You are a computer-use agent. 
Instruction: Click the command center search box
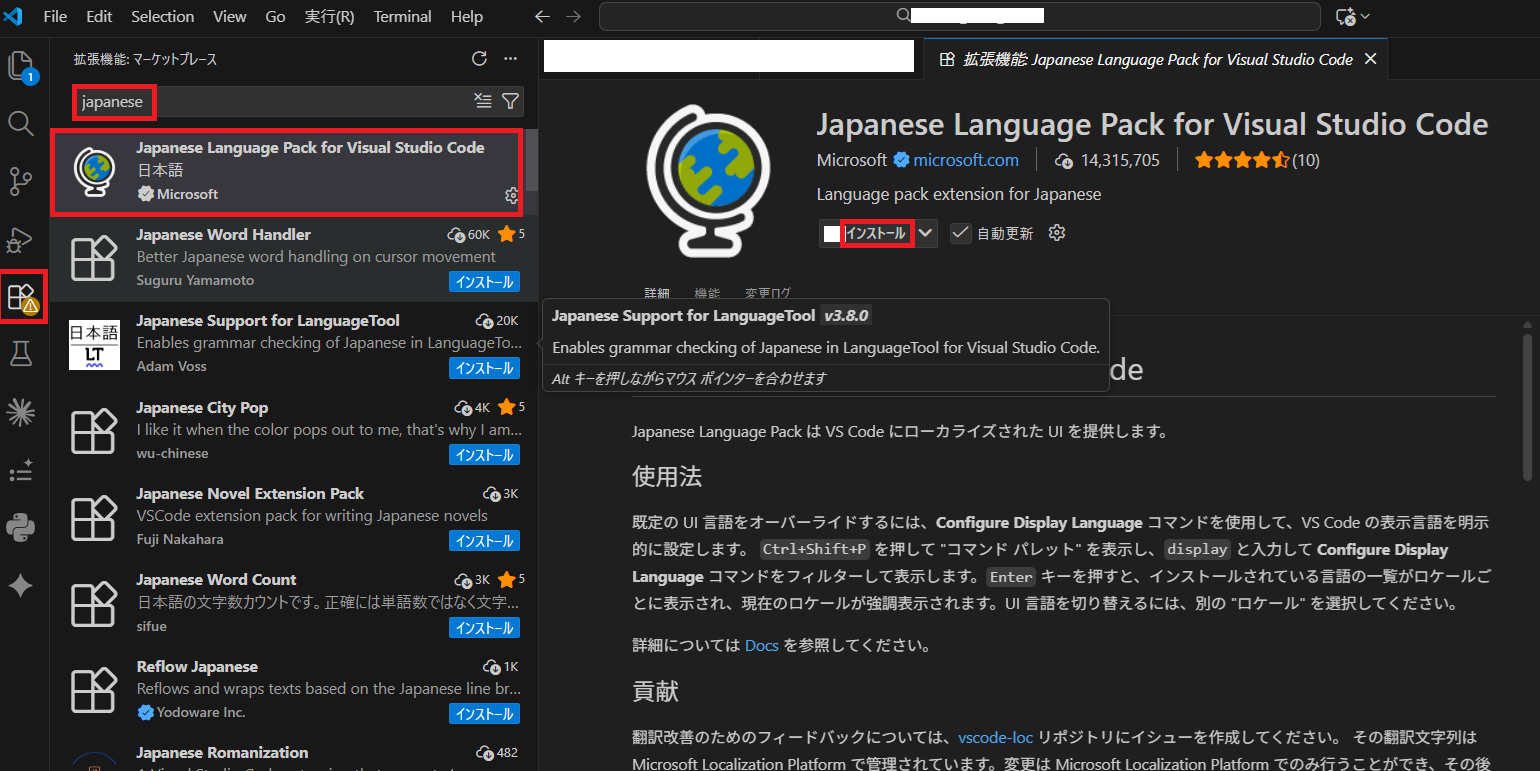pyautogui.click(x=960, y=16)
